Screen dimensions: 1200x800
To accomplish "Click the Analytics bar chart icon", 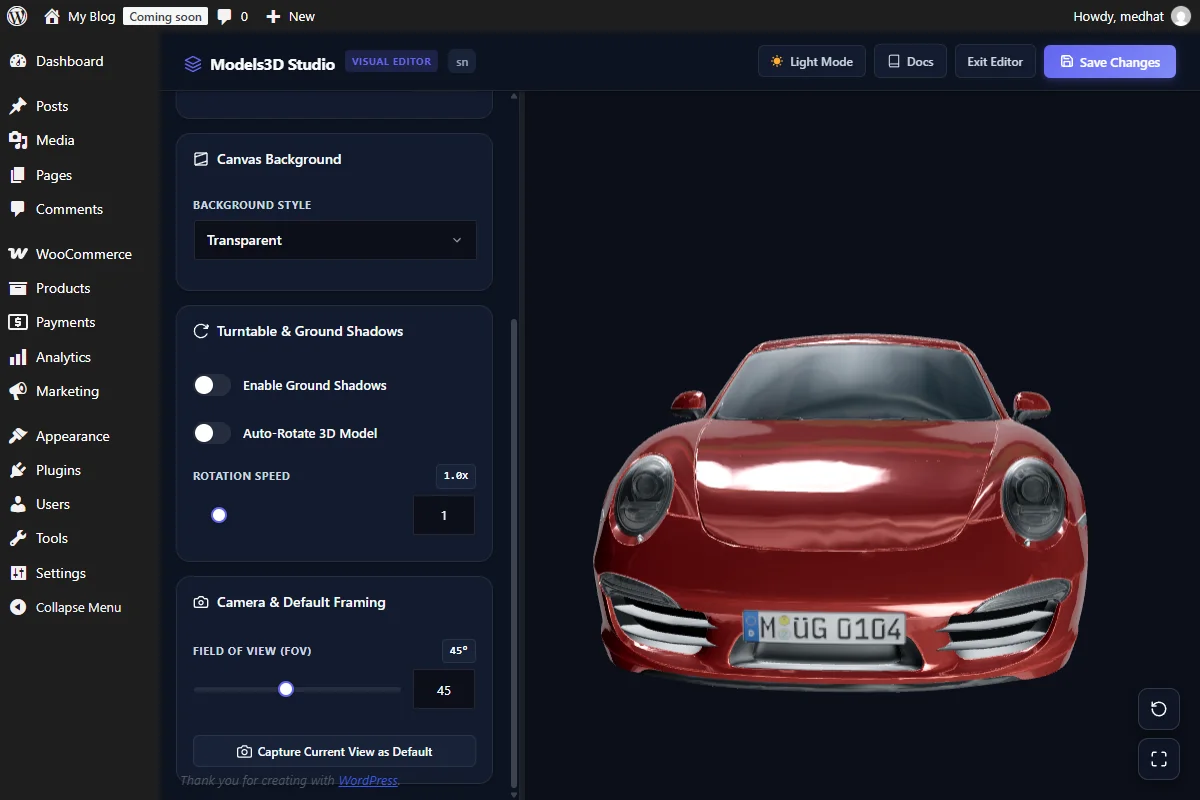I will [x=18, y=357].
